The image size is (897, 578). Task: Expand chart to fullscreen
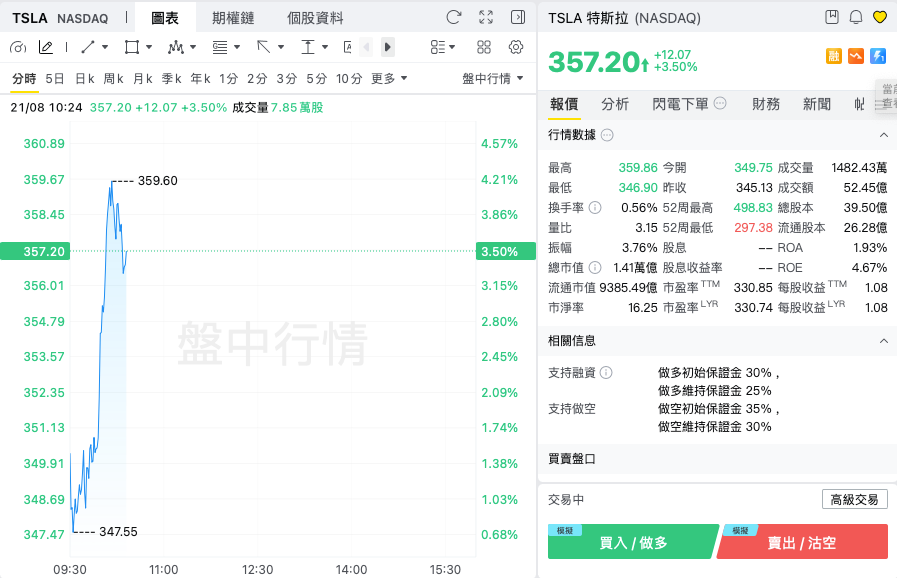(486, 17)
